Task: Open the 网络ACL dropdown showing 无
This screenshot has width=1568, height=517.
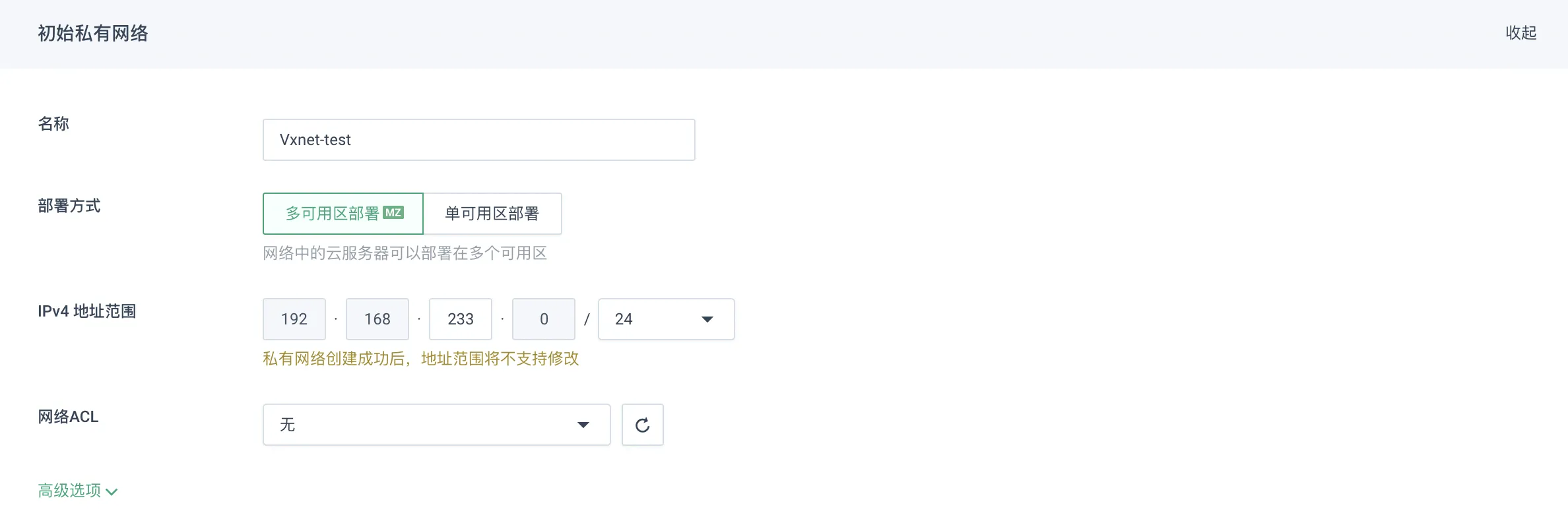Action: tap(436, 425)
